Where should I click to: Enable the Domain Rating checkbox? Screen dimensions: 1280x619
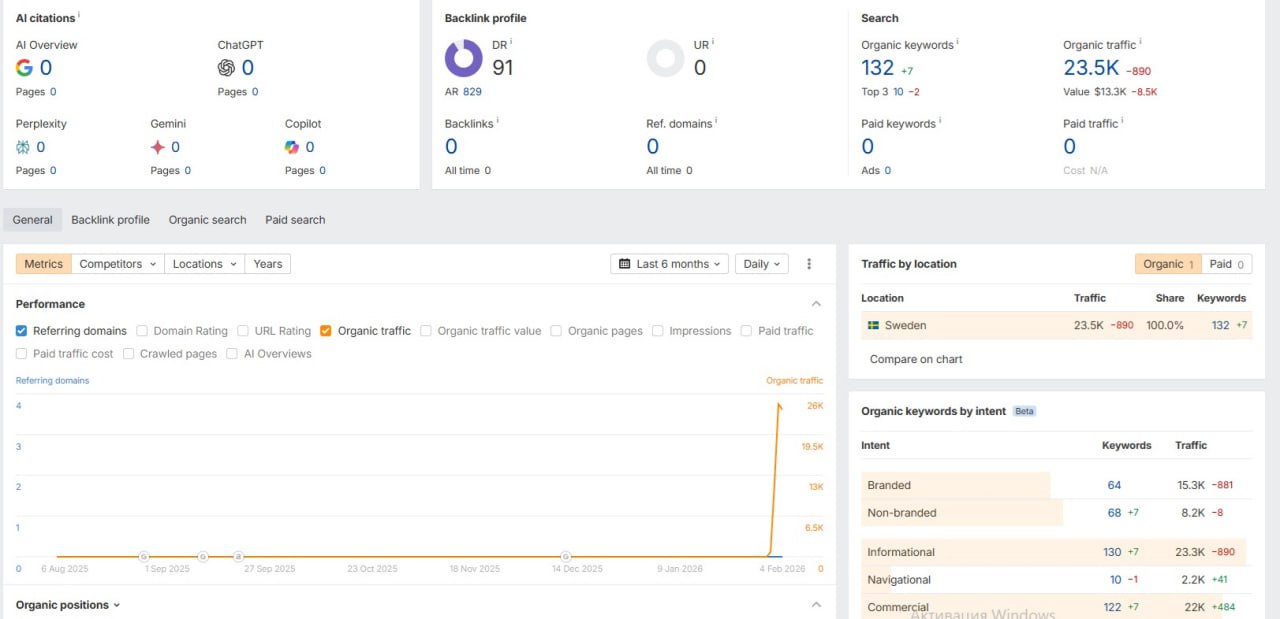point(142,331)
